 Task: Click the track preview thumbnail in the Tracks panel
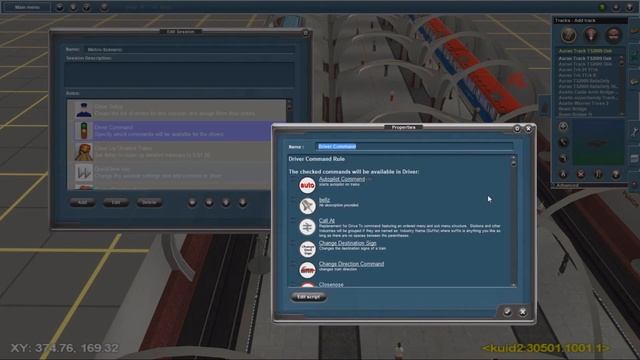tap(598, 142)
